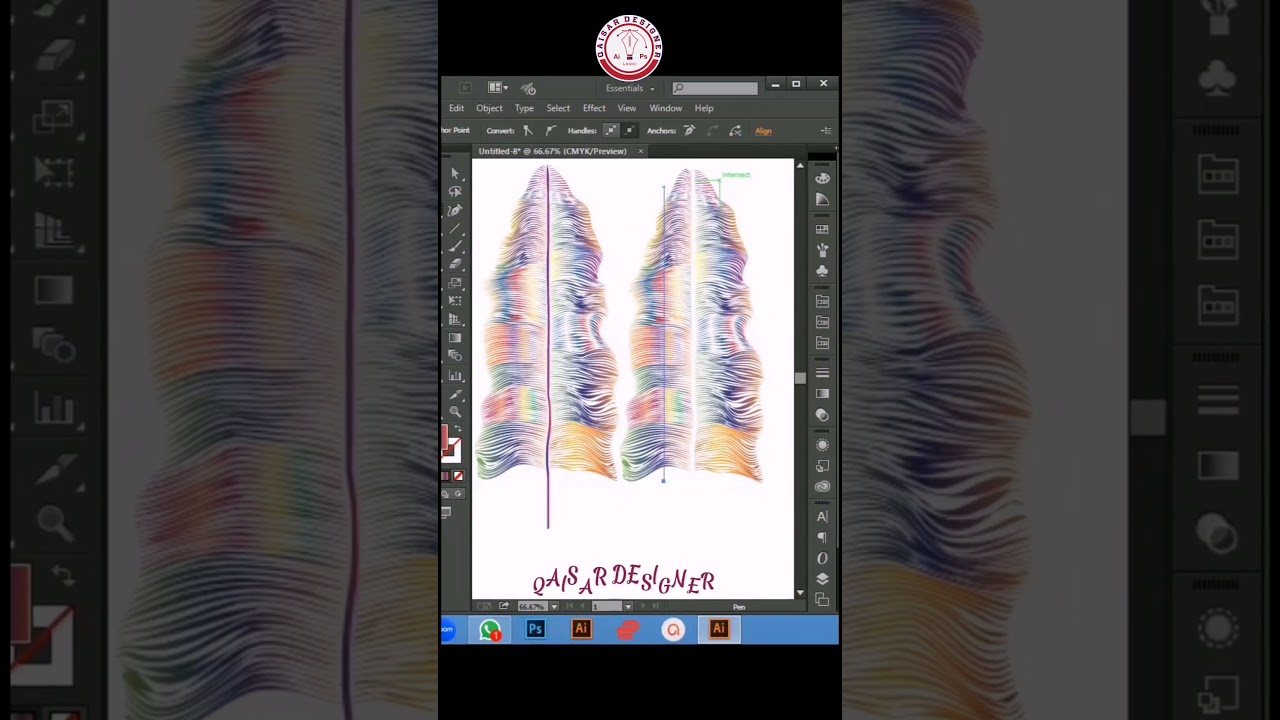Image resolution: width=1280 pixels, height=720 pixels.
Task: Open the control bar options menu
Action: pos(826,131)
